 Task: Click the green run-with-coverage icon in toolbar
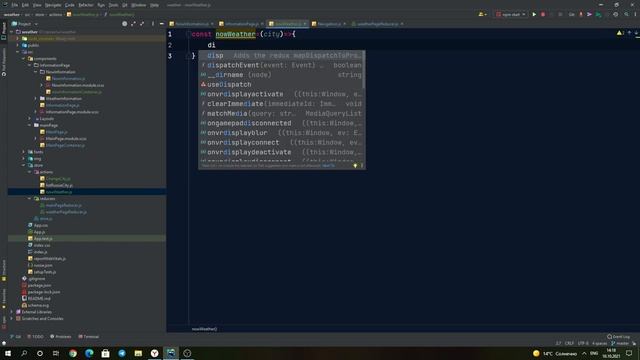598,14
